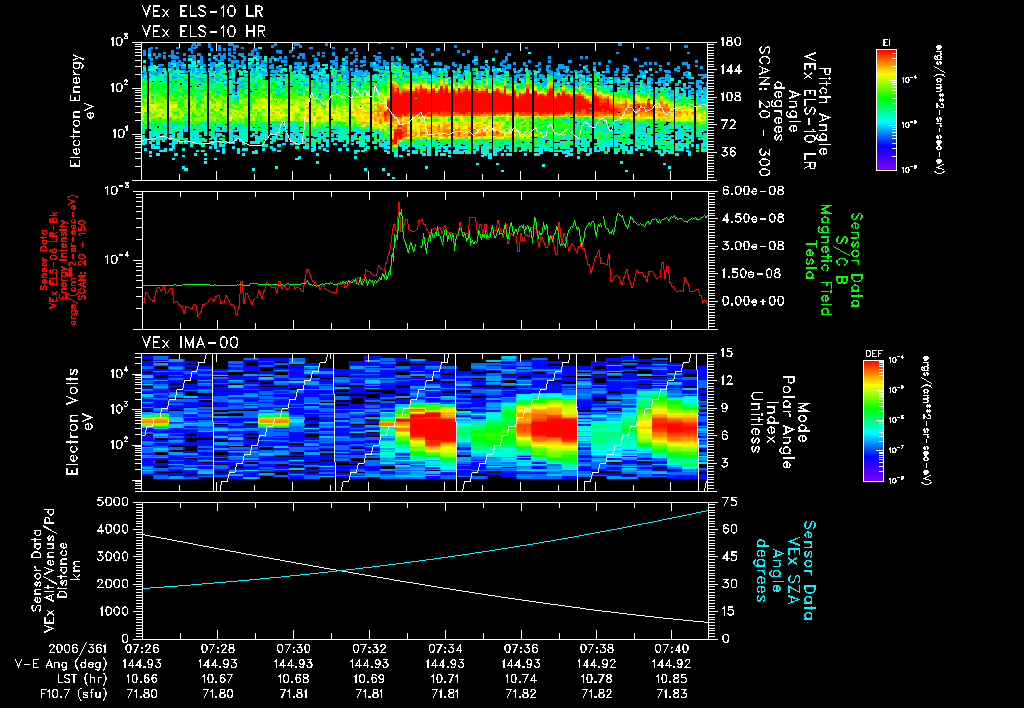
Task: Click the 'V-E Ang (deg)' row label
Action: pyautogui.click(x=61, y=665)
